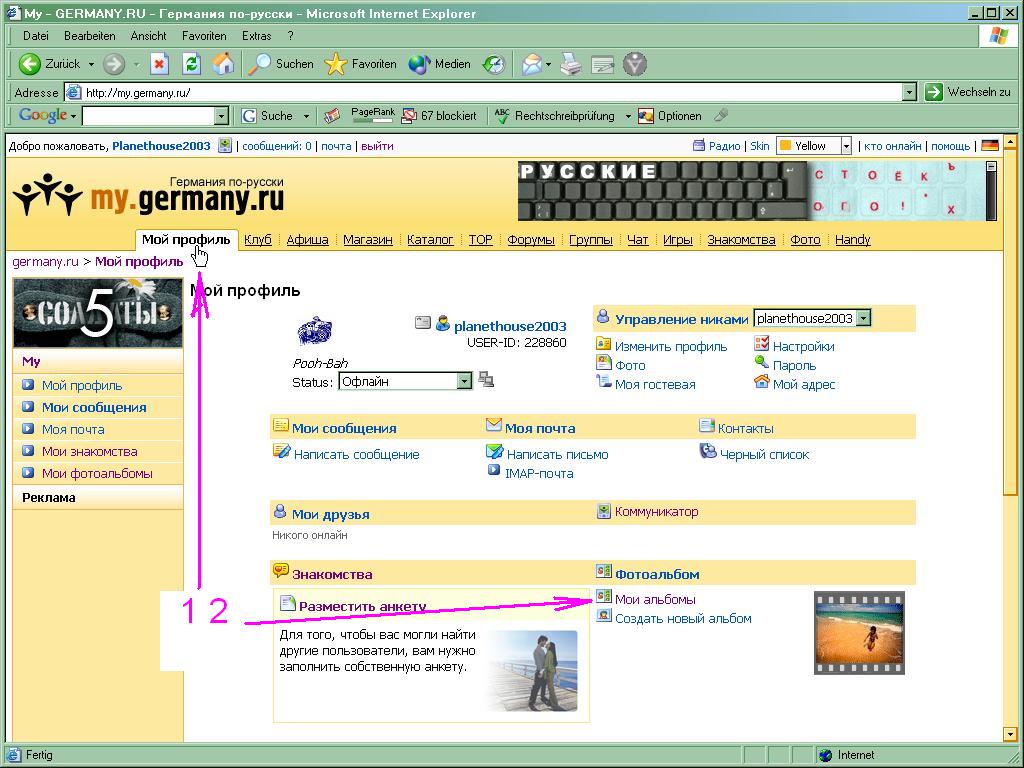The height and width of the screenshot is (768, 1024).
Task: Click the Мой адрес house icon
Action: (761, 381)
